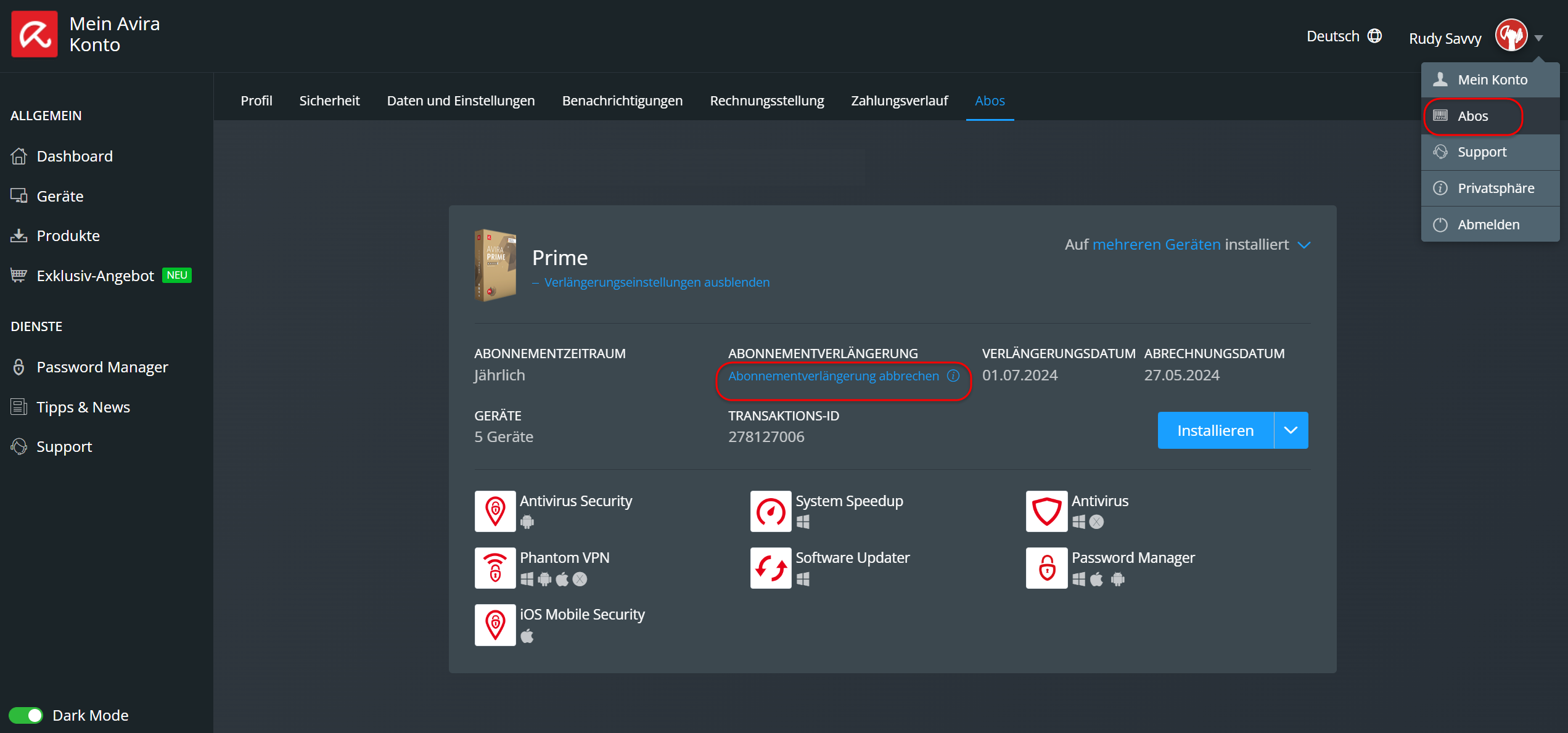Screen dimensions: 1568x733
Task: Click the Phantom VPN label
Action: tap(564, 557)
